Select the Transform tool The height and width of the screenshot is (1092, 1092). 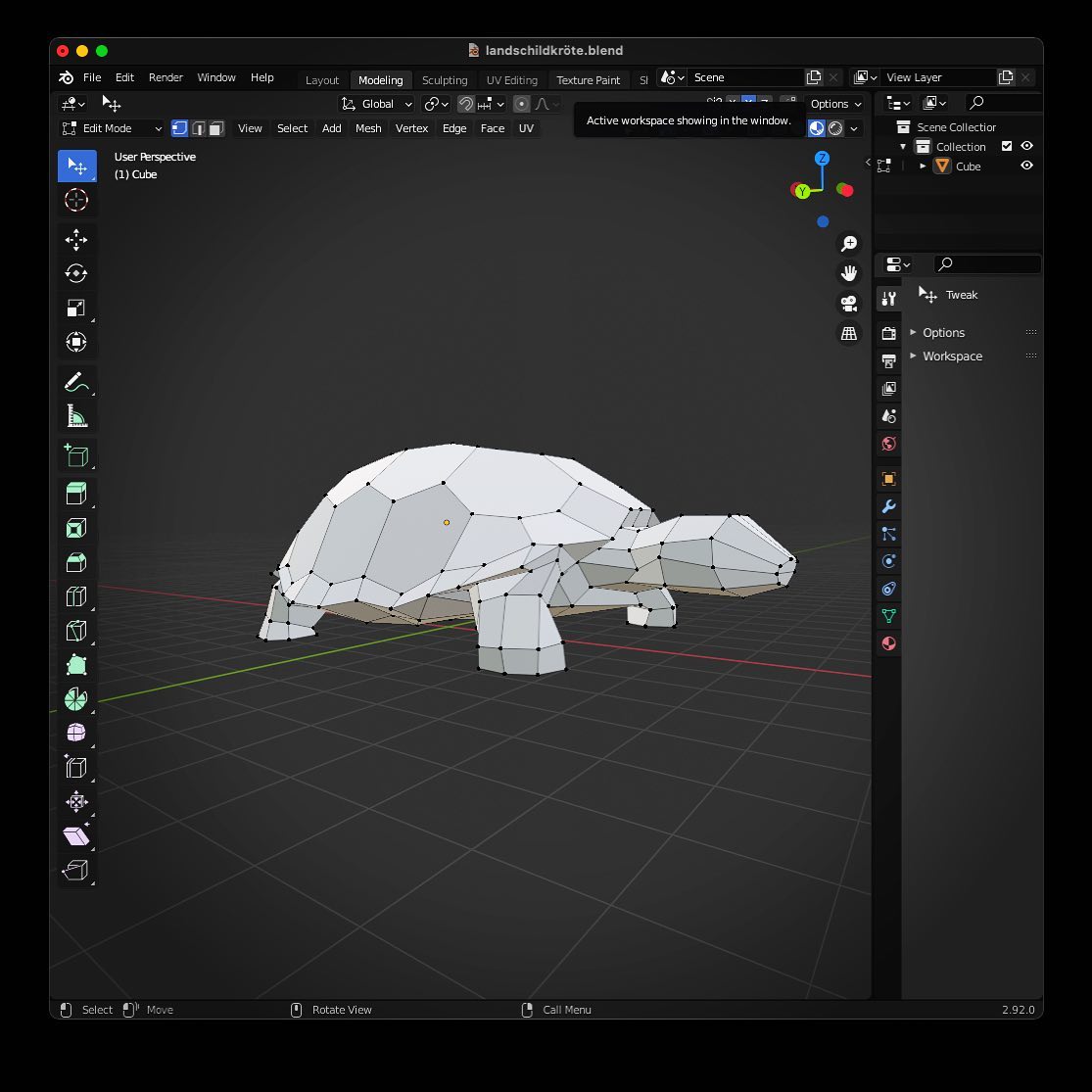tap(76, 342)
